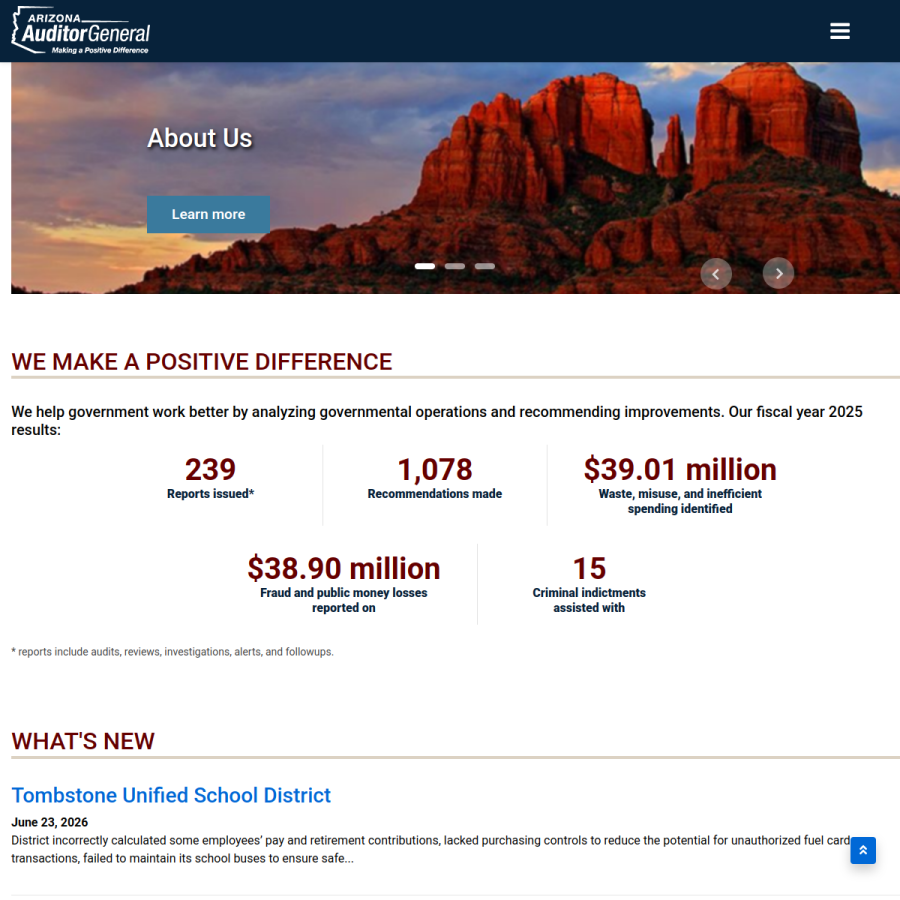This screenshot has width=900, height=900.
Task: Click the We Make a Positive Difference heading
Action: coord(201,362)
